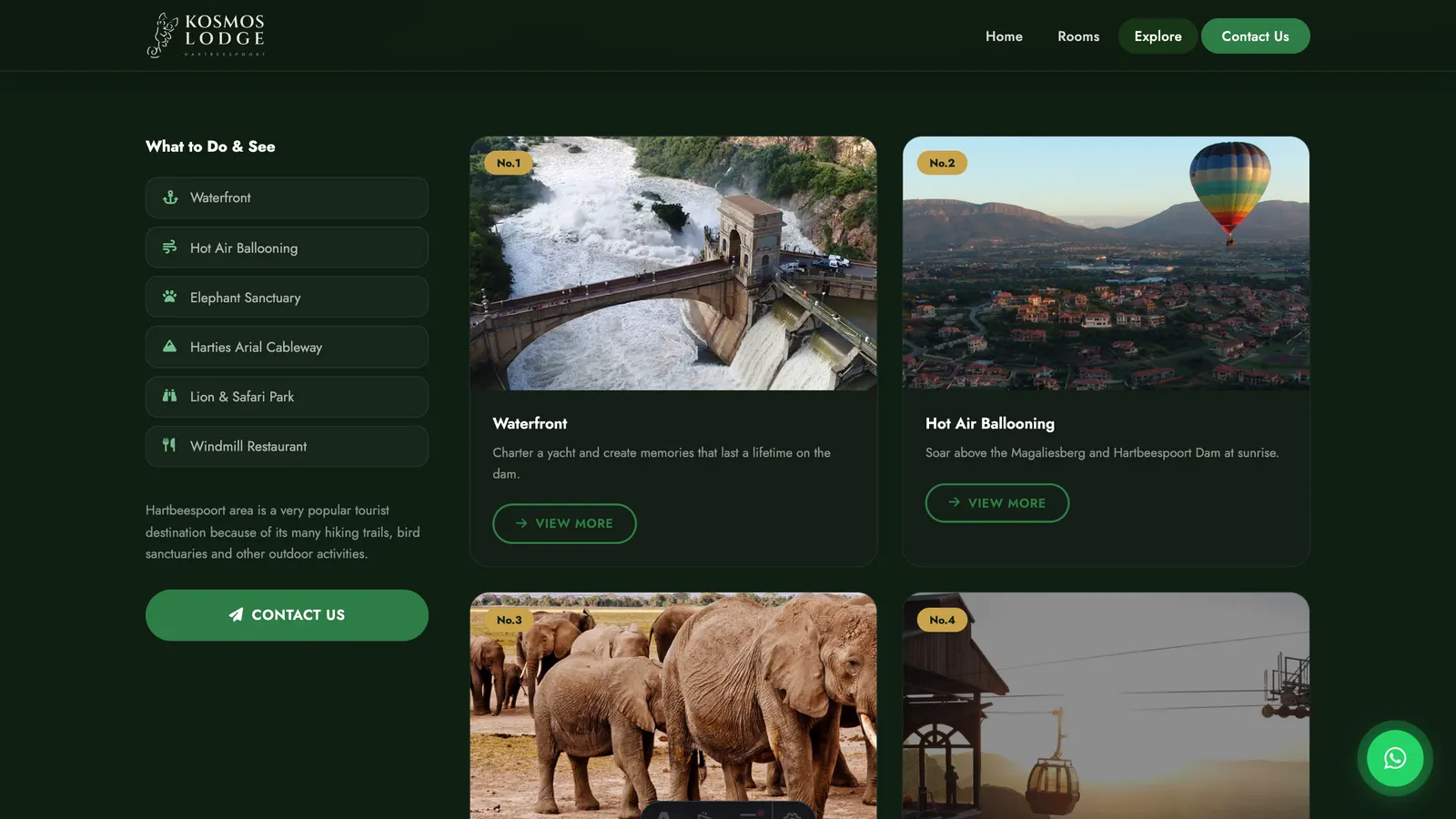
Task: Click VIEW MORE on the Waterfront card
Action: point(564,523)
